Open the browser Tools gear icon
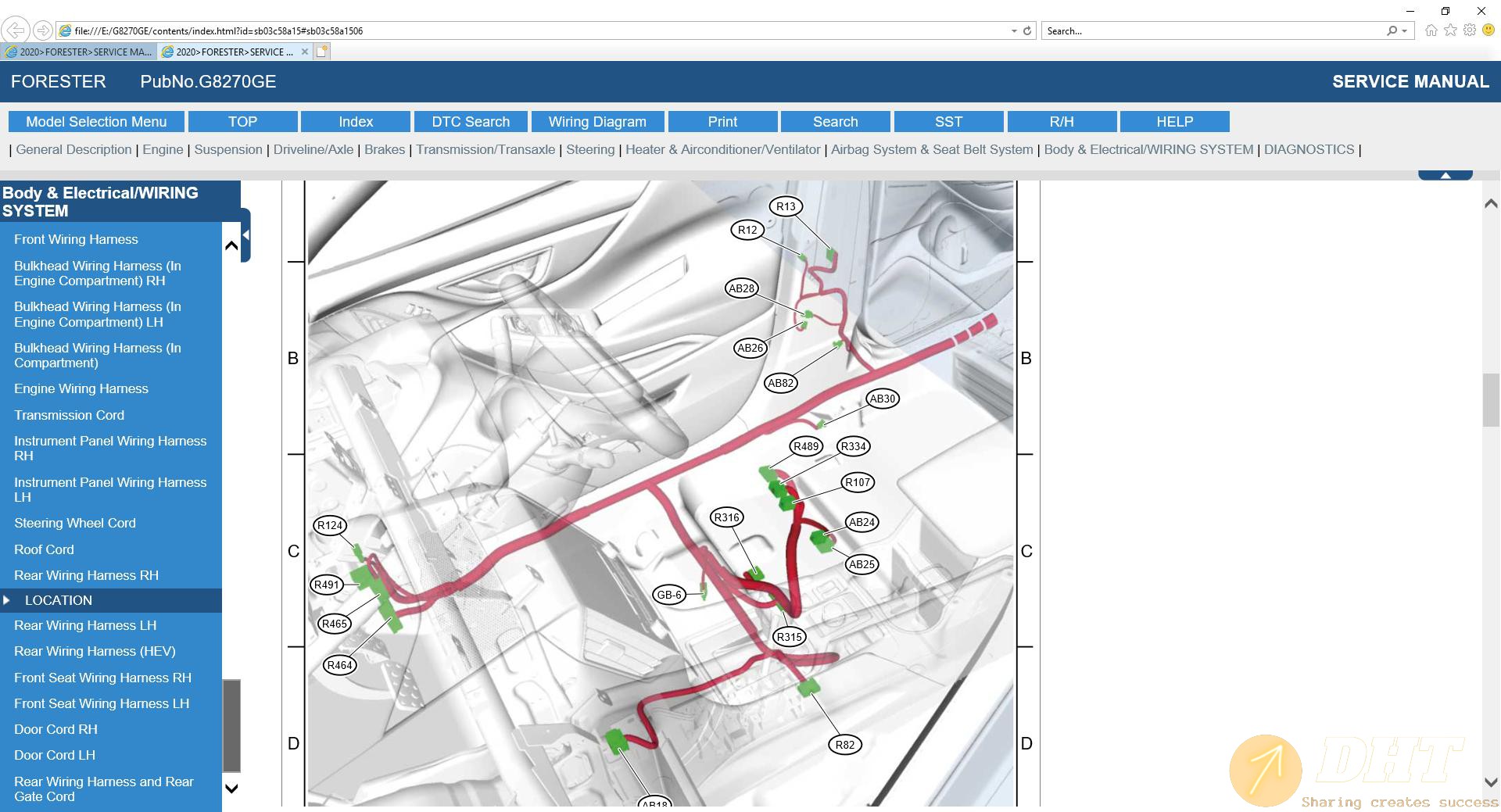The width and height of the screenshot is (1501, 812). 1470,30
